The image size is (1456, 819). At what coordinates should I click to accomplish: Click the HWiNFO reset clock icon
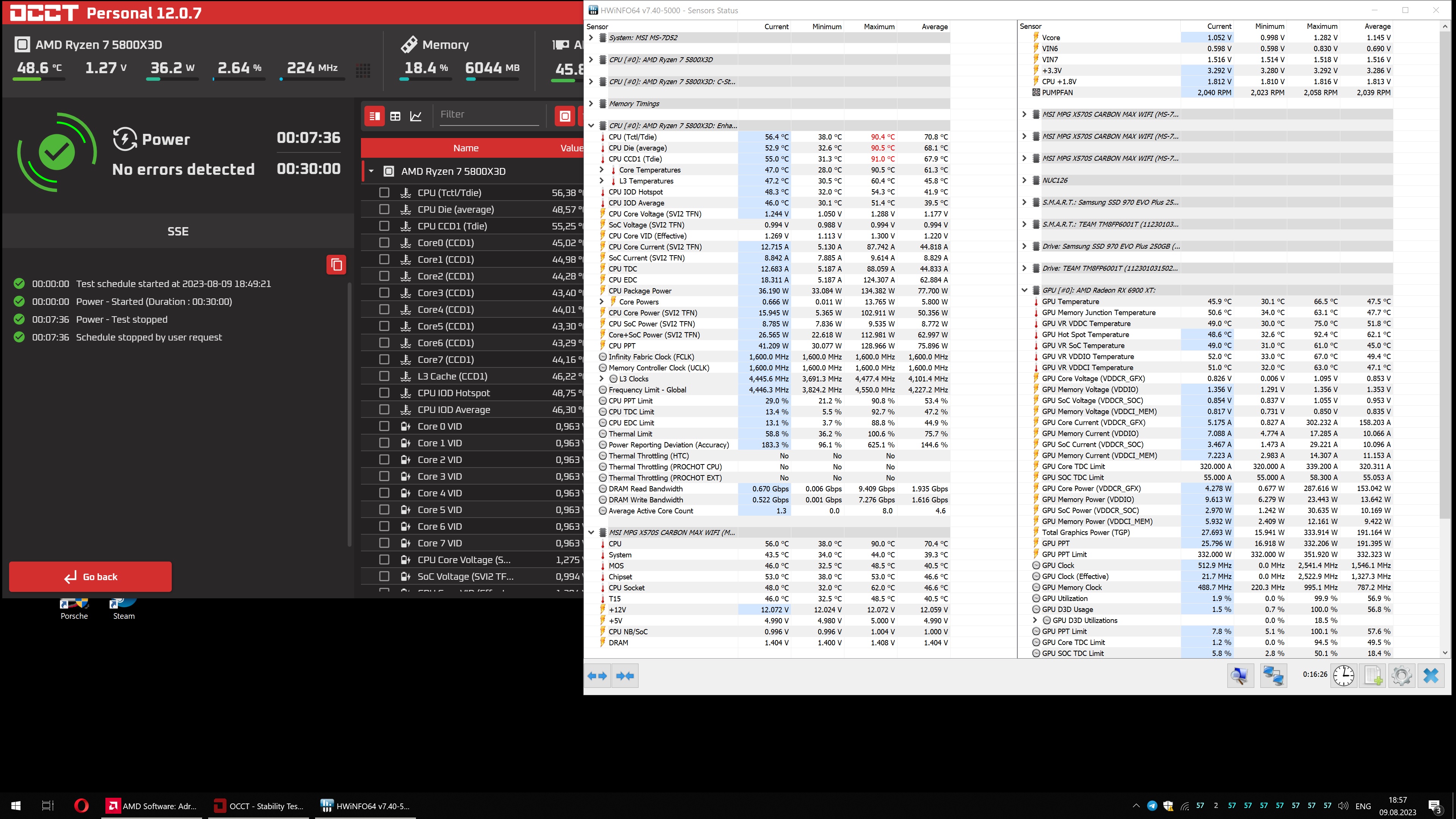click(1343, 675)
